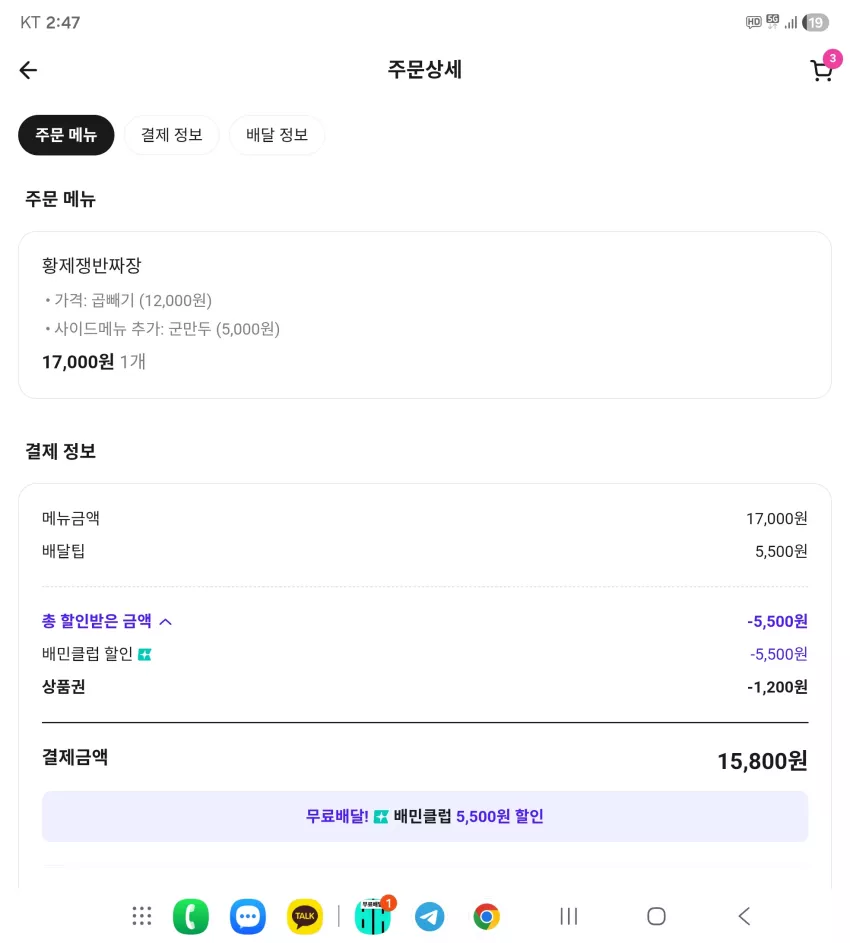
Task: Launch the green Phone app
Action: 191,917
